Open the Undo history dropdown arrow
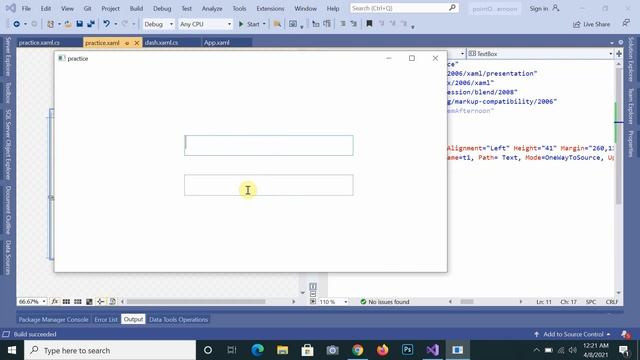The image size is (640, 360). (116, 24)
